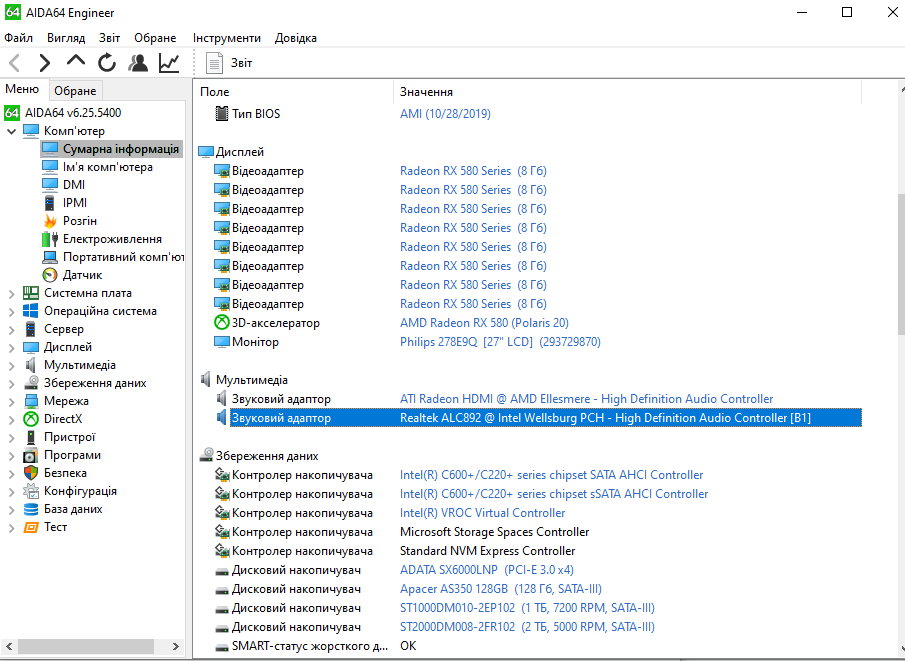Click the База даних database icon

point(31,509)
